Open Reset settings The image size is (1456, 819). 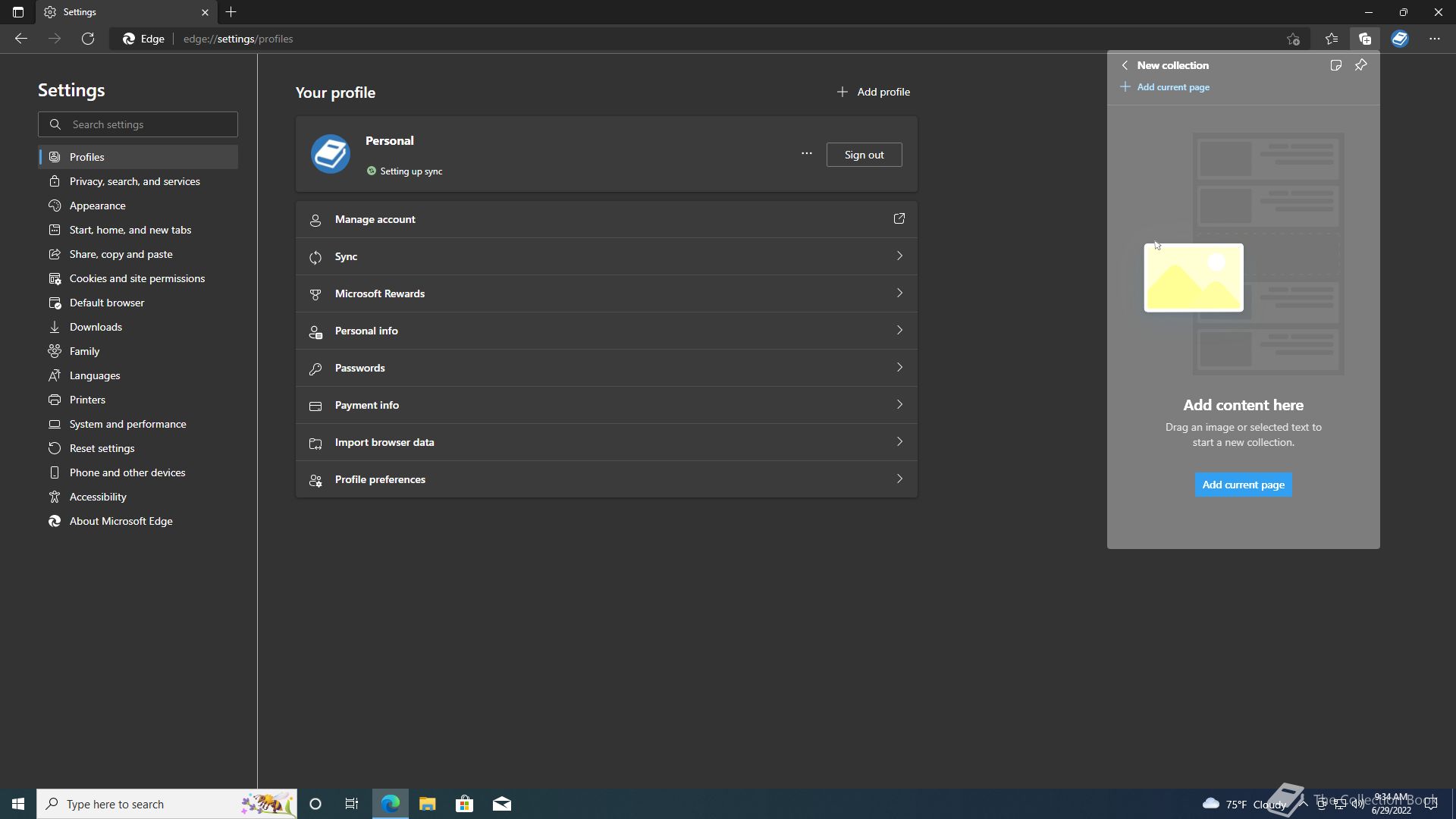click(138, 448)
